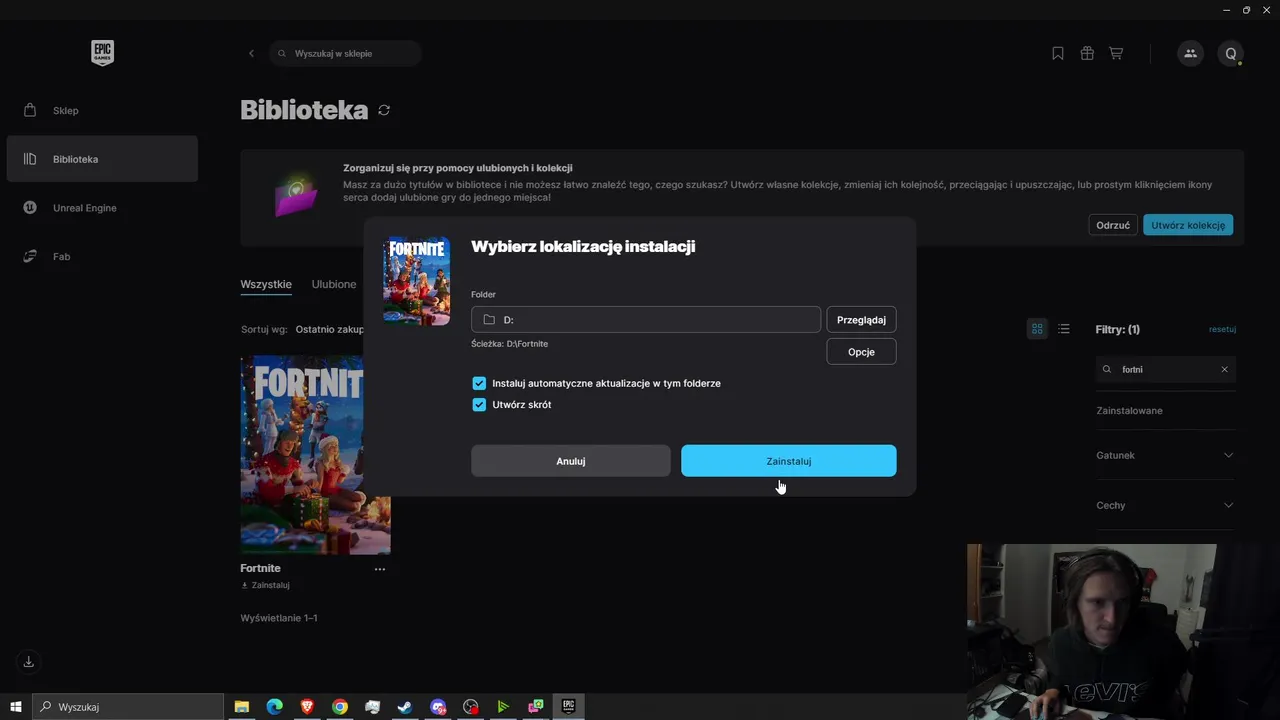This screenshot has width=1280, height=720.
Task: Toggle Utwórz skrót checkbox
Action: [x=479, y=405]
